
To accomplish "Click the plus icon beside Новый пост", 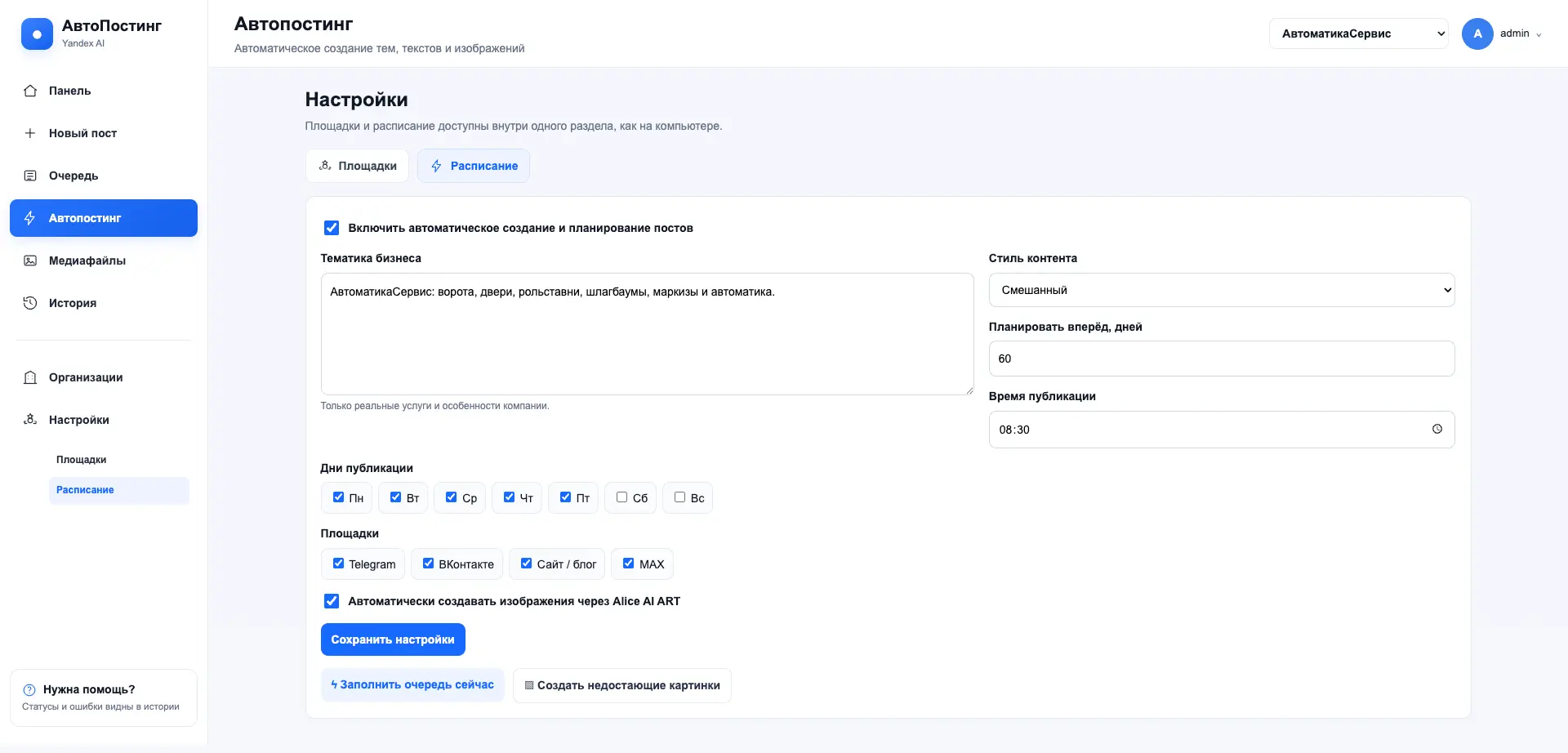I will (x=30, y=133).
